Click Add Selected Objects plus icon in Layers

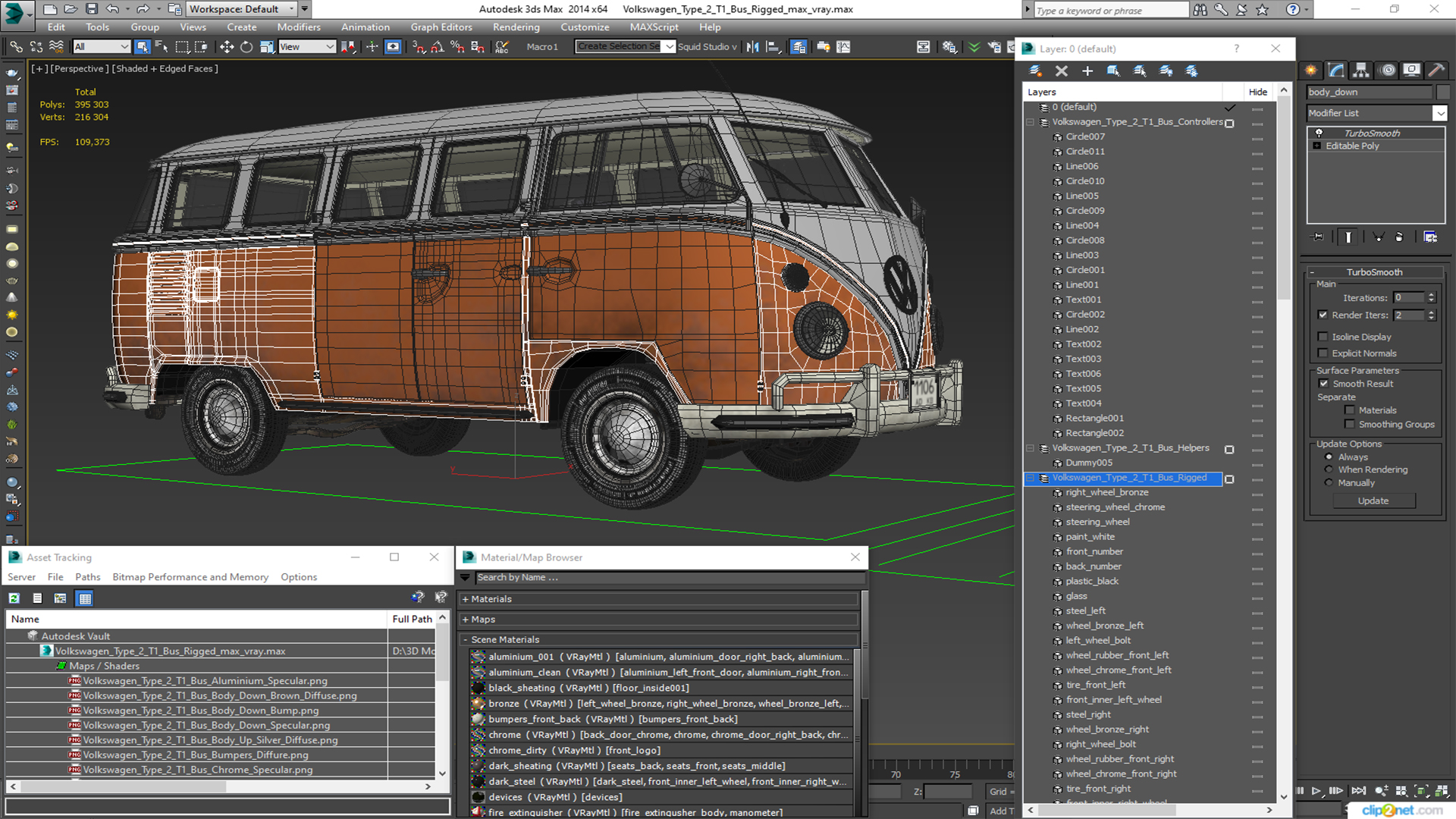point(1087,71)
